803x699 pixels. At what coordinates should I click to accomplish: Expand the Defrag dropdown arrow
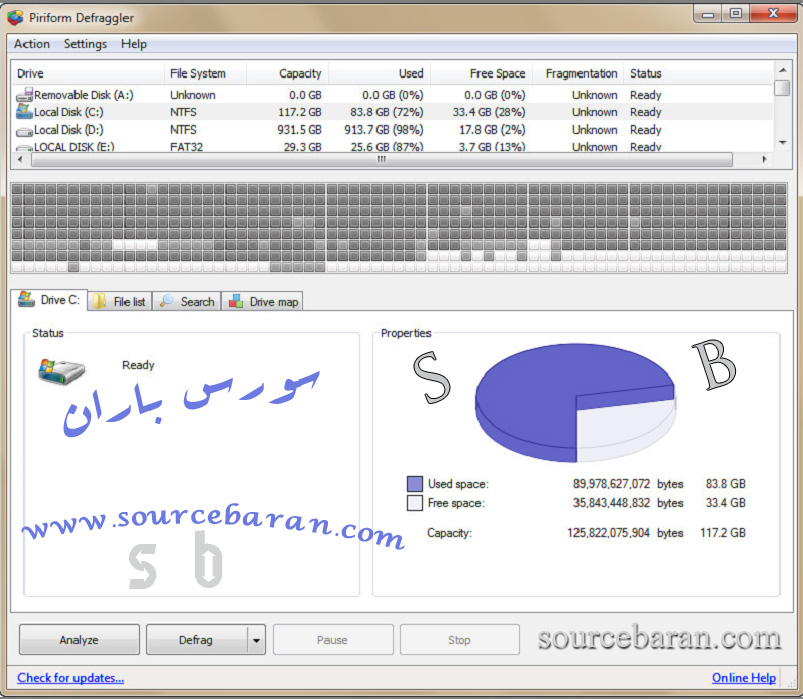(x=257, y=640)
